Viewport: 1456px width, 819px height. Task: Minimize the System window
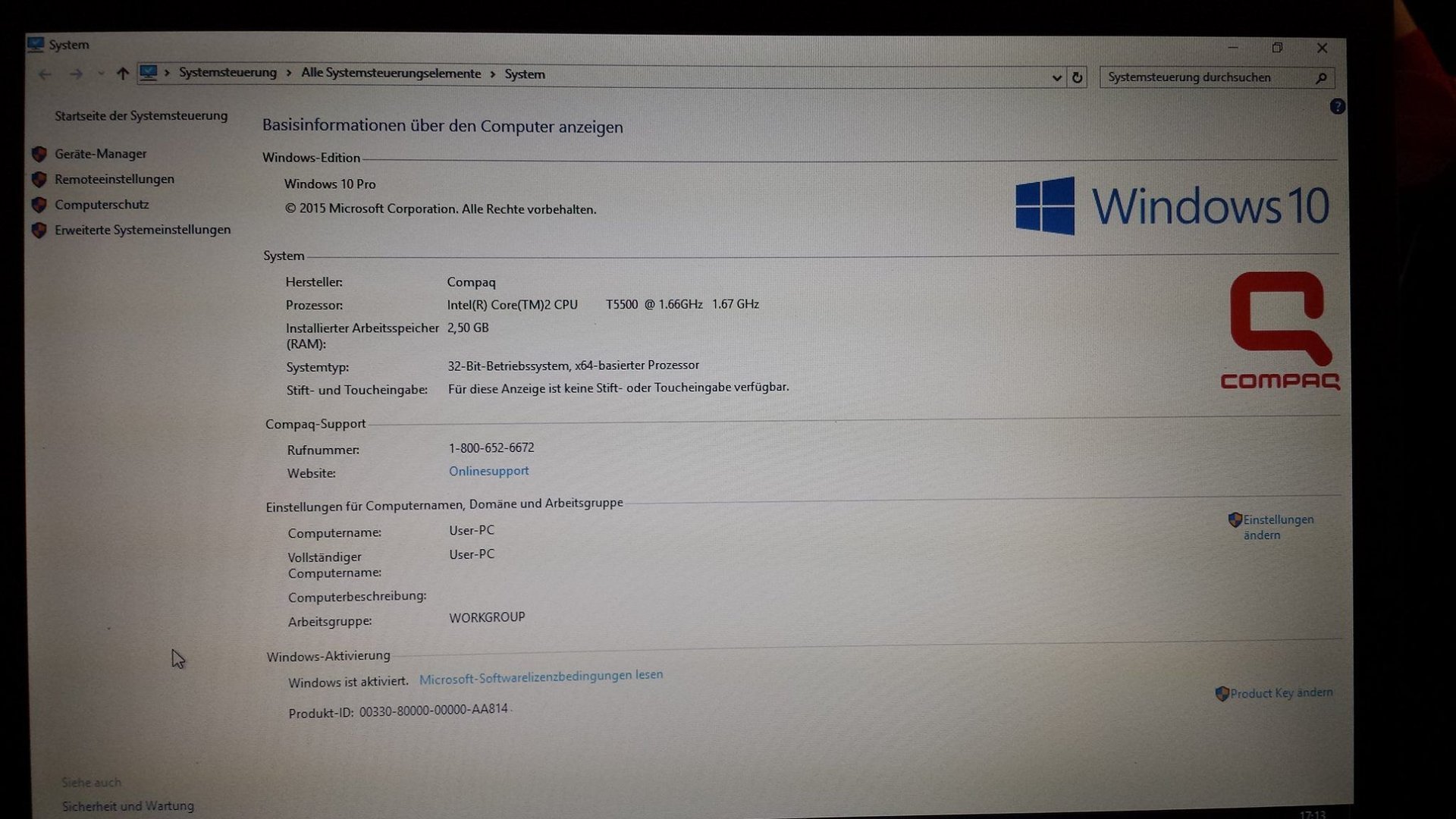[x=1233, y=47]
